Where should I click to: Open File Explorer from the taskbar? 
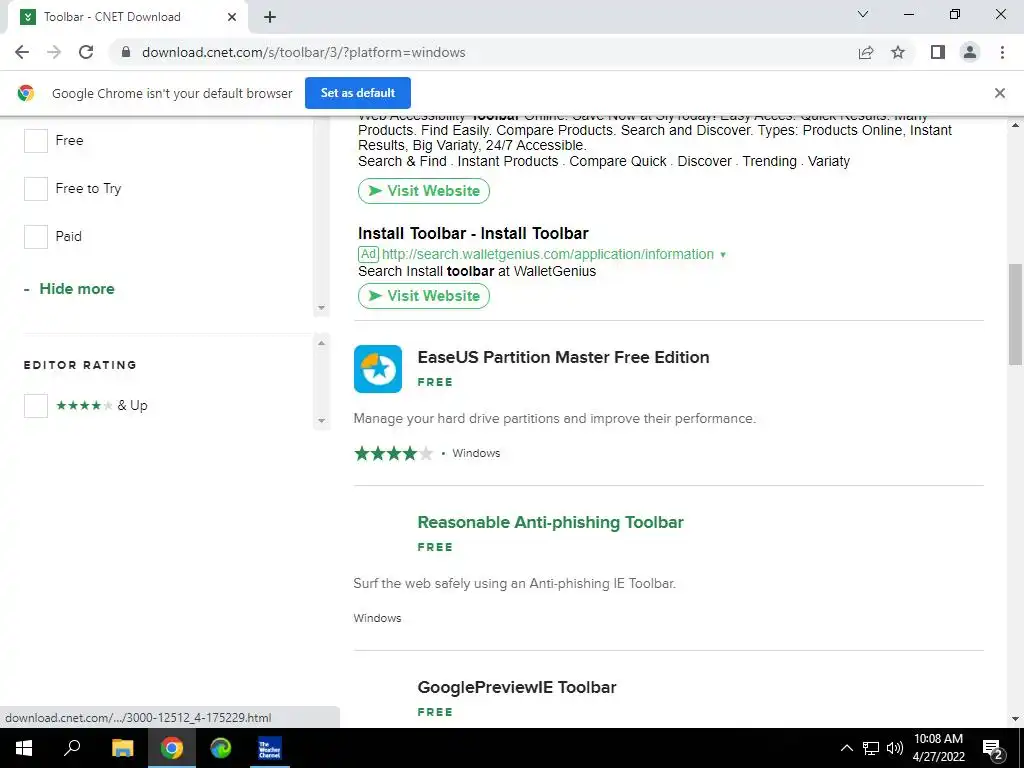[x=122, y=748]
